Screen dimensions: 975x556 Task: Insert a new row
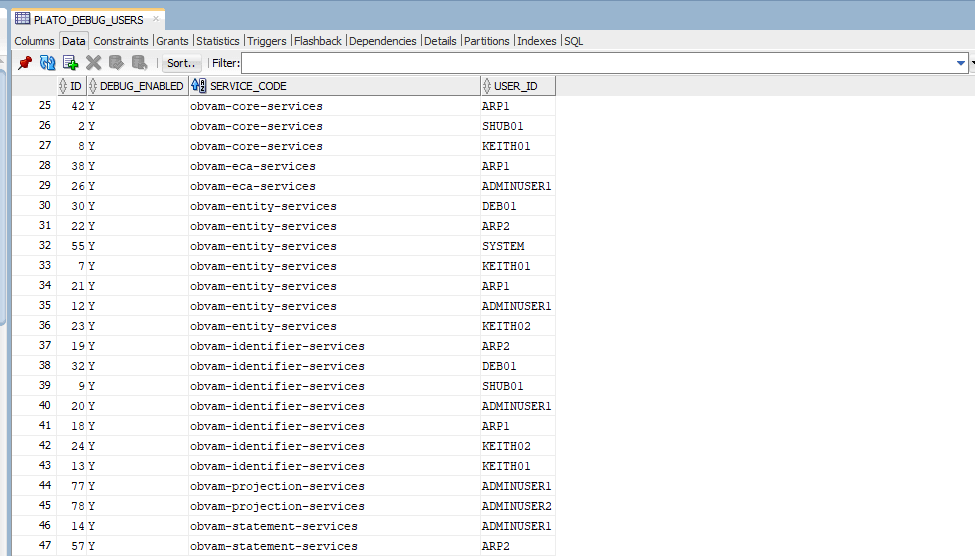70,63
